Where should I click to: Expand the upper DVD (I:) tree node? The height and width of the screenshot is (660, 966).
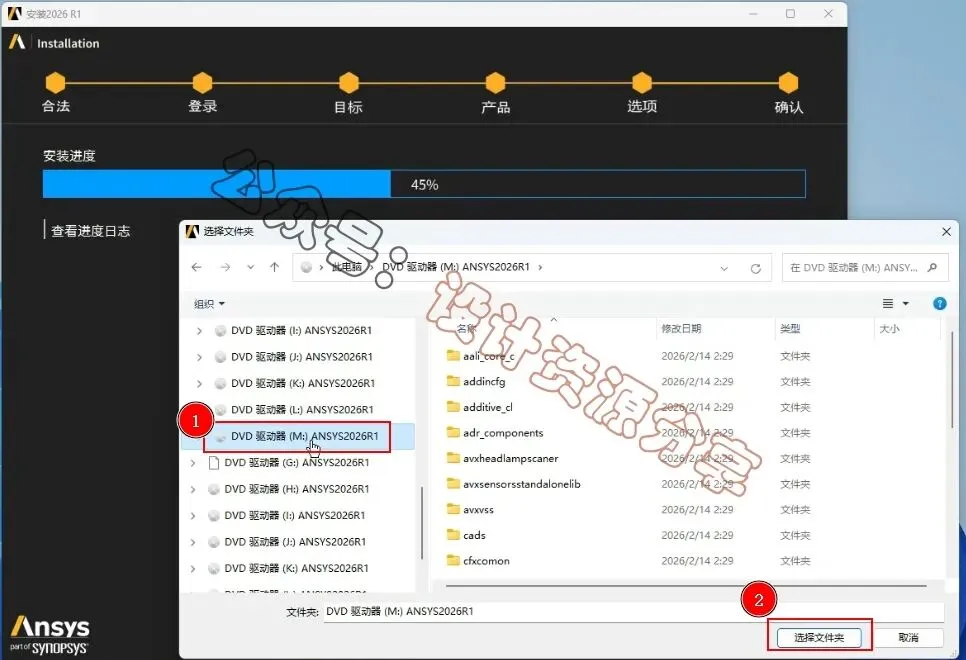click(199, 331)
